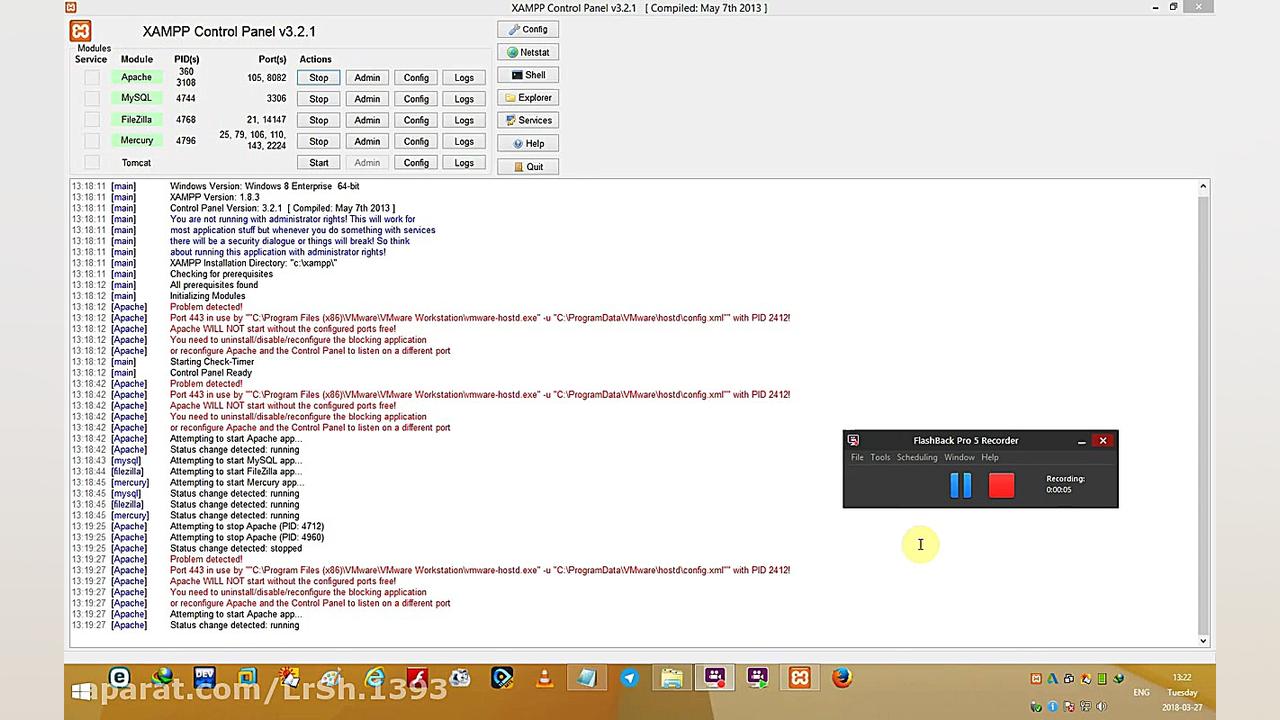Toggle the FileZilla service checkbox

tap(92, 120)
